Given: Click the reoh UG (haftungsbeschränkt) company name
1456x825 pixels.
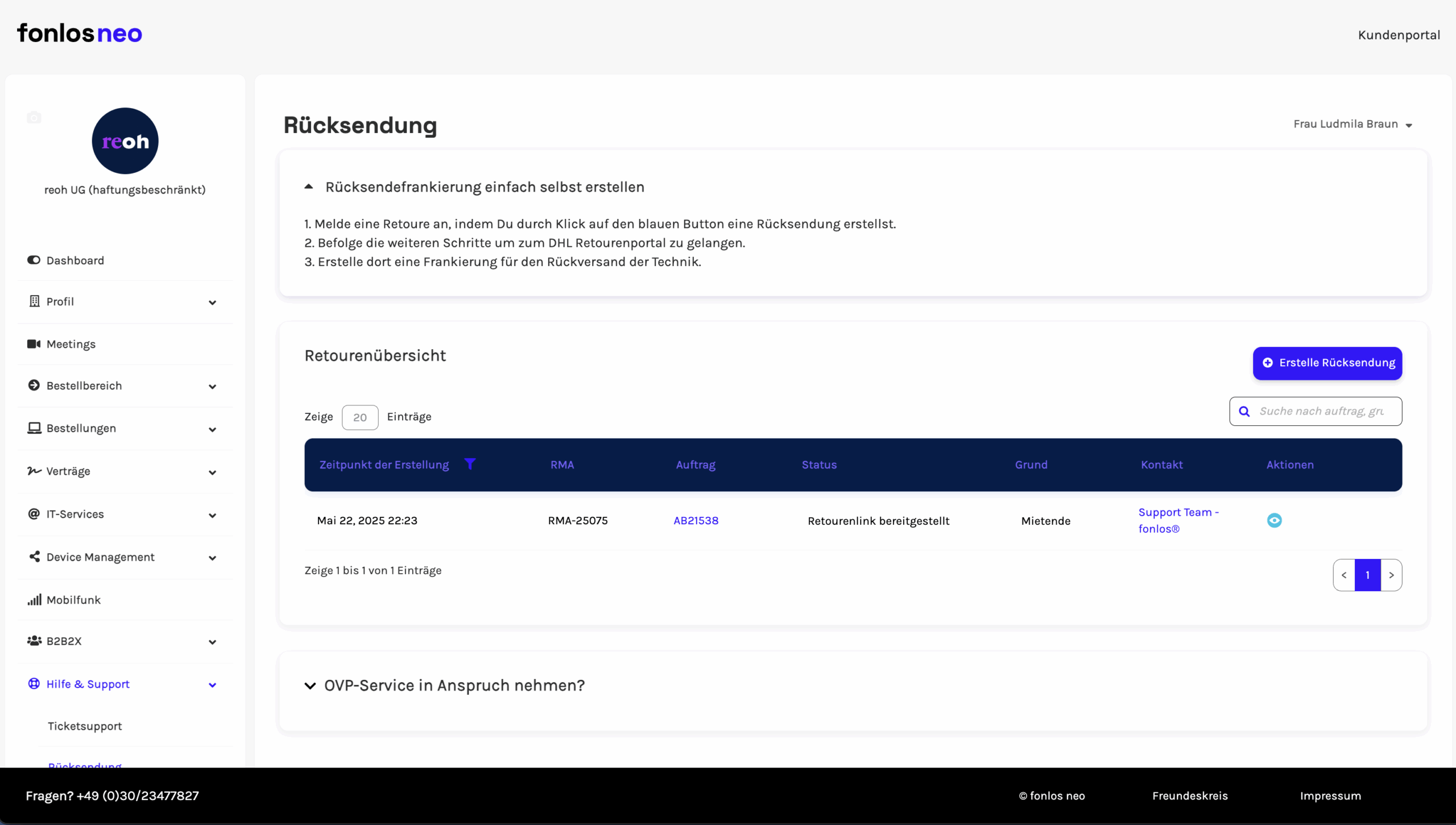Looking at the screenshot, I should pyautogui.click(x=125, y=190).
